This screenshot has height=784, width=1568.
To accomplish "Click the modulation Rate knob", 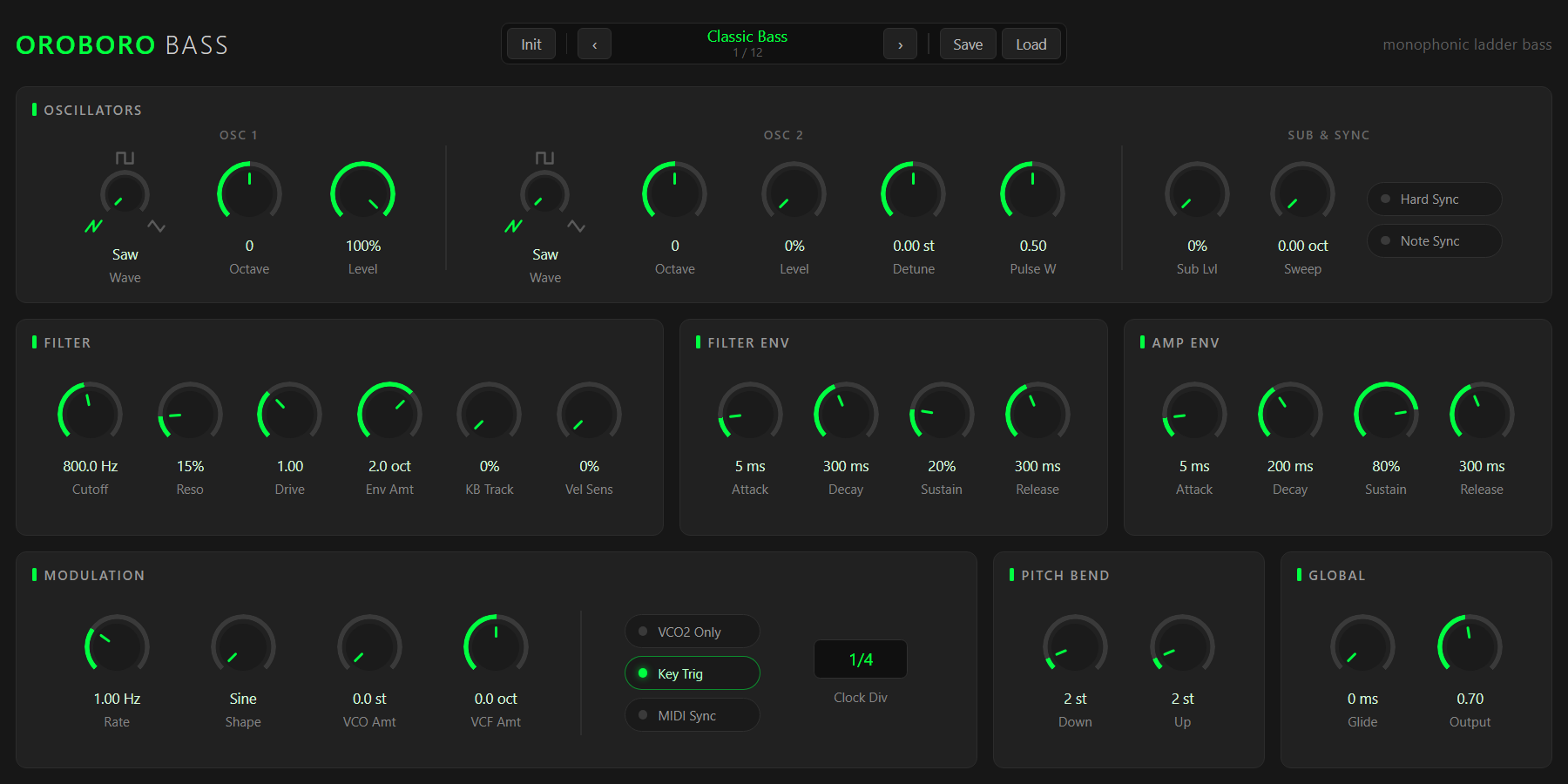I will (x=117, y=646).
